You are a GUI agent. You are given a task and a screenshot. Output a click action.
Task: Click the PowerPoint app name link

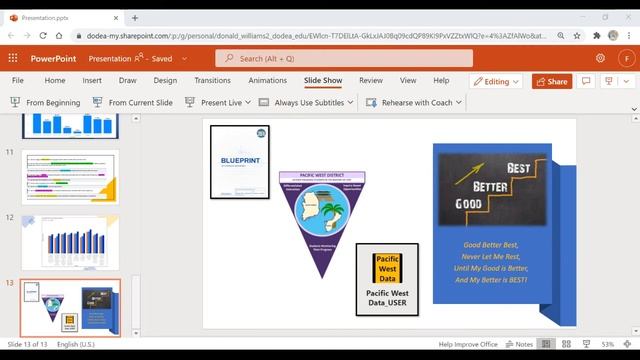point(53,58)
